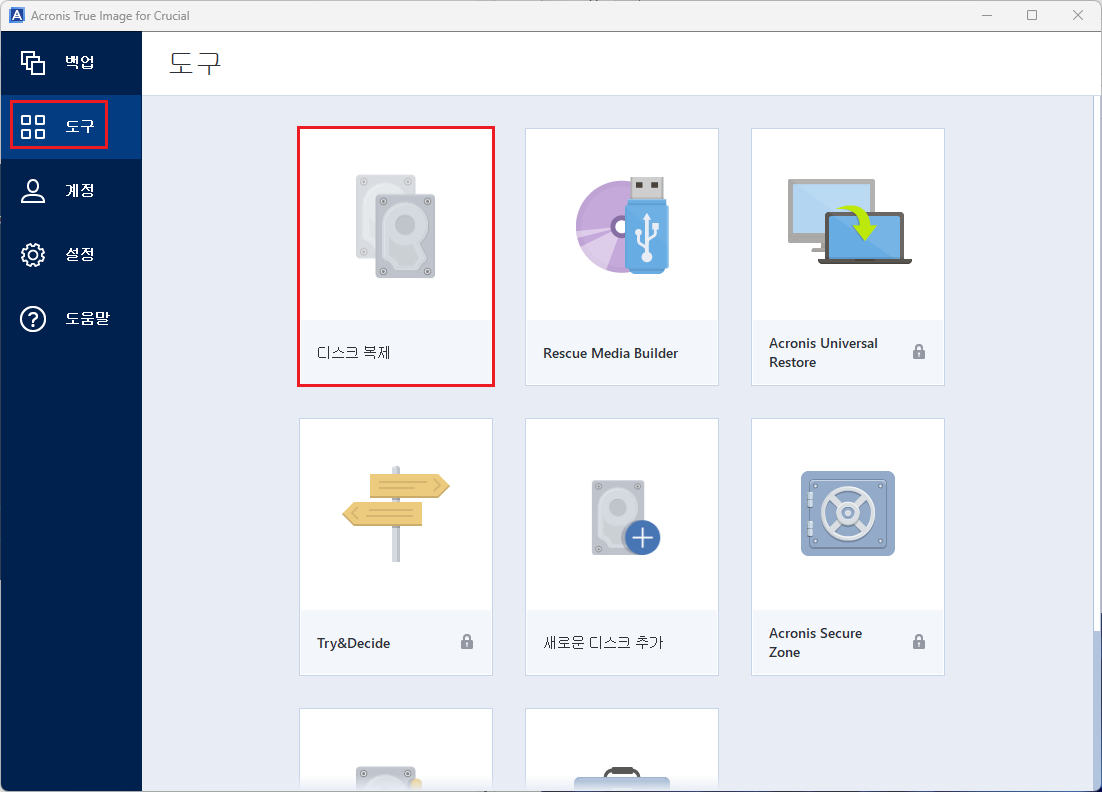Screen dimensions: 1102x792
Task: Click the two hard drives clone icon
Action: pos(396,226)
